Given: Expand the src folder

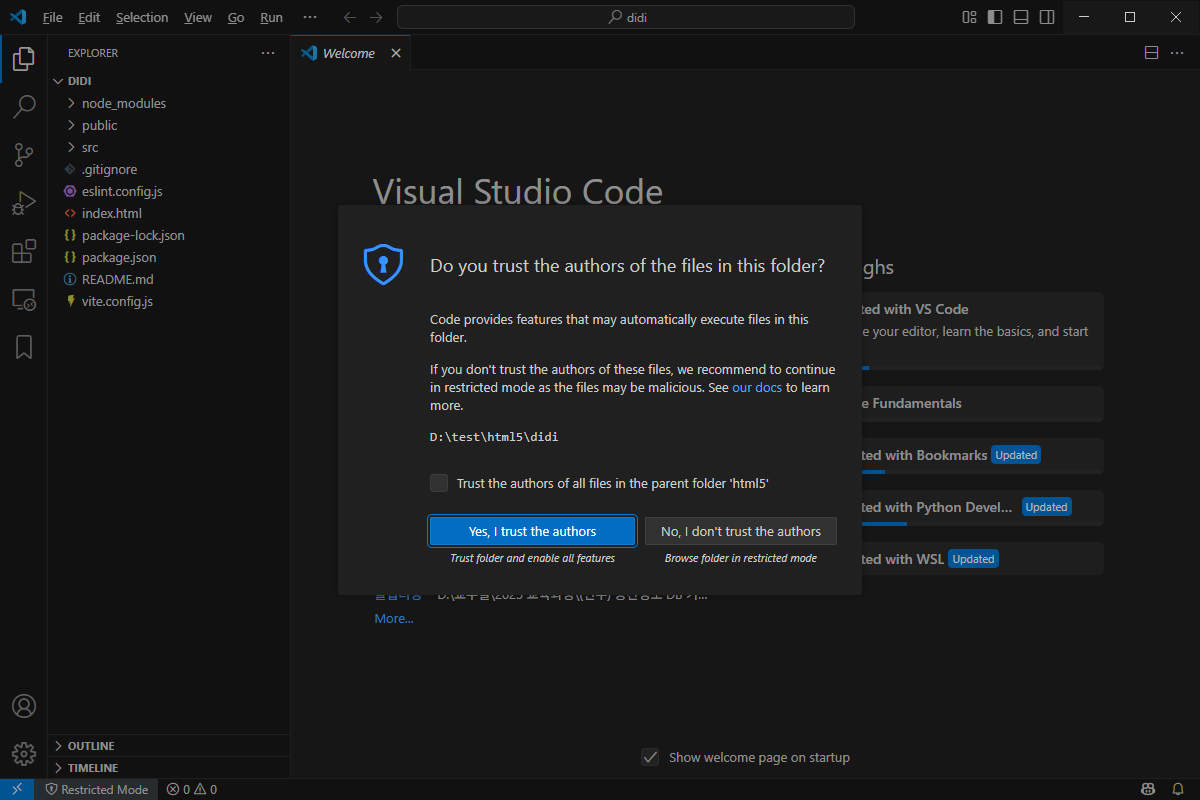Looking at the screenshot, I should click(90, 147).
